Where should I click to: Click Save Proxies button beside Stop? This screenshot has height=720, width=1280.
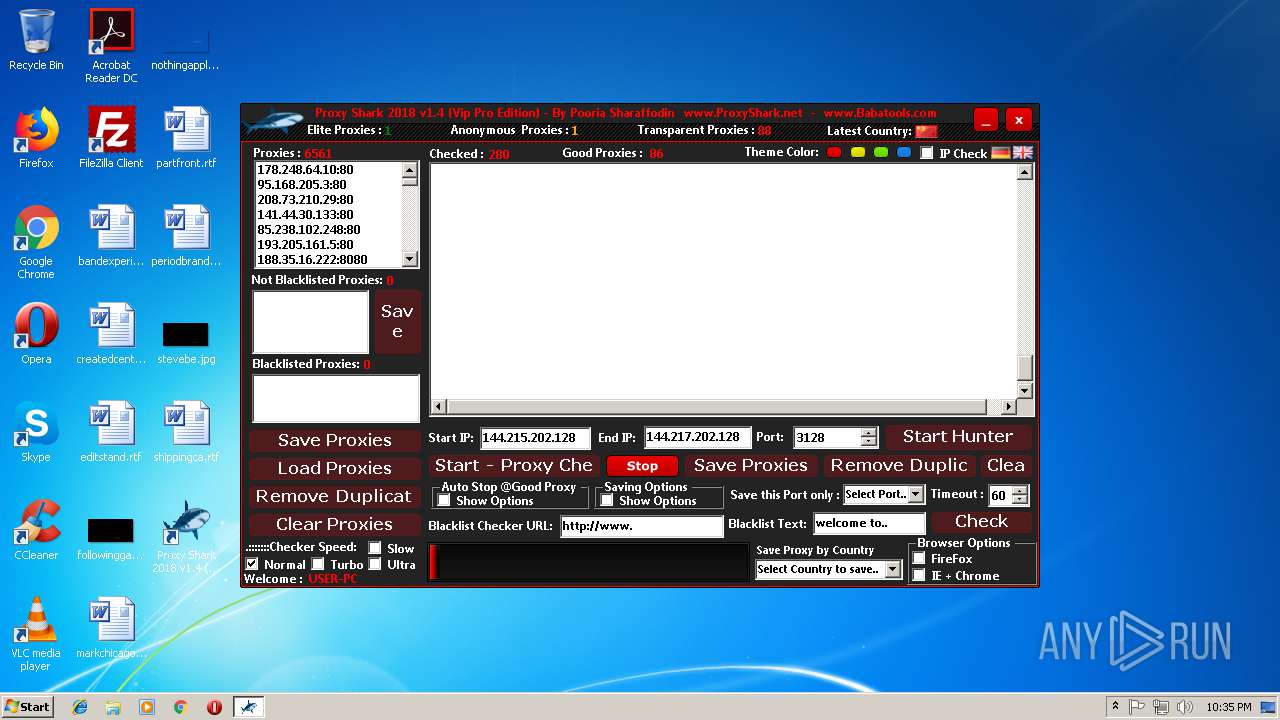[751, 465]
